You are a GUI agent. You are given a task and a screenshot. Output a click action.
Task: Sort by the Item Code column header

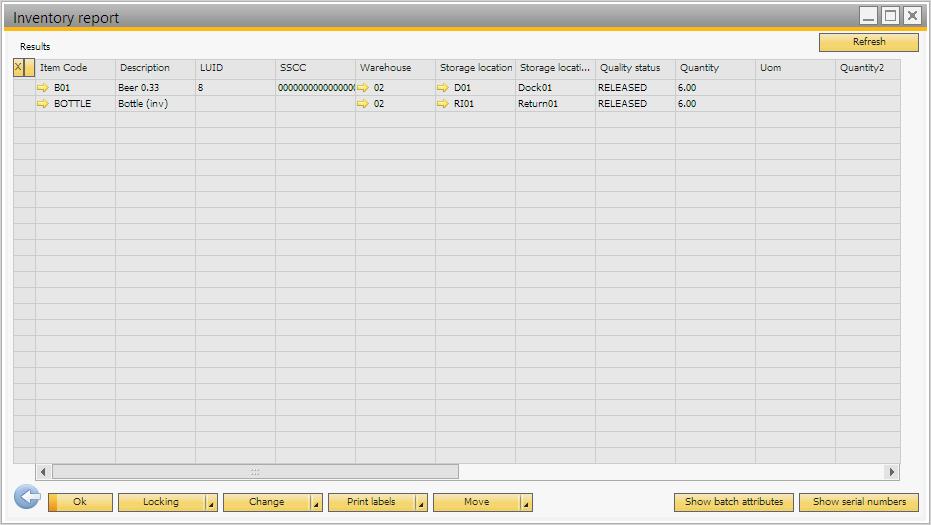[x=75, y=68]
